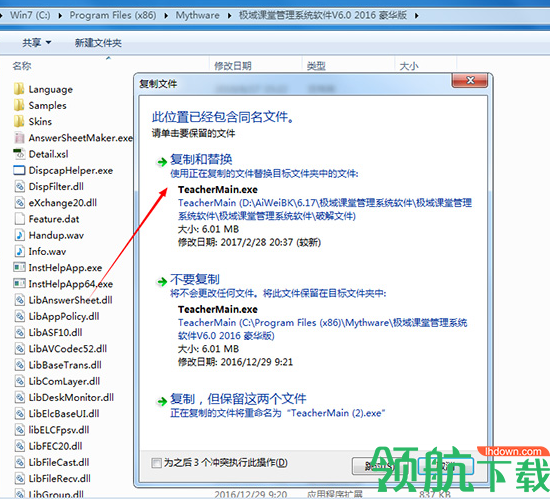550x499 pixels.
Task: Click the AnswerSheetMaker.exe file icon
Action: coord(19,138)
